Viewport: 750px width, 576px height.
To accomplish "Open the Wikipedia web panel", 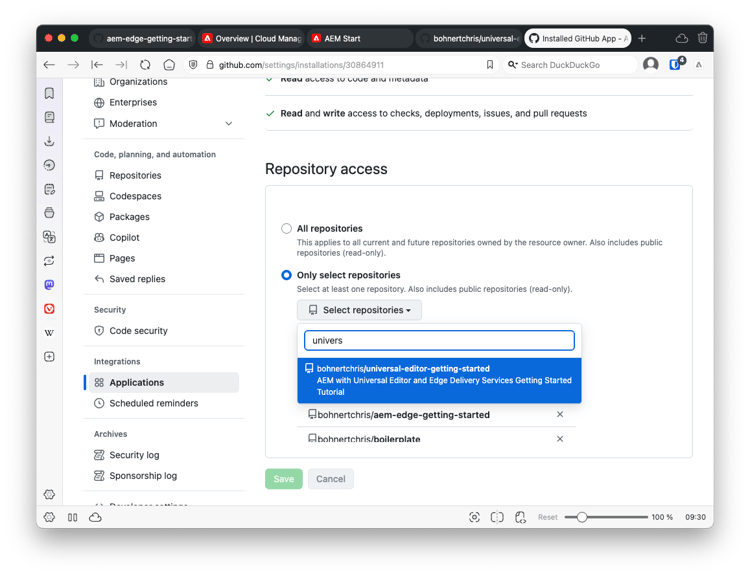I will pyautogui.click(x=49, y=332).
